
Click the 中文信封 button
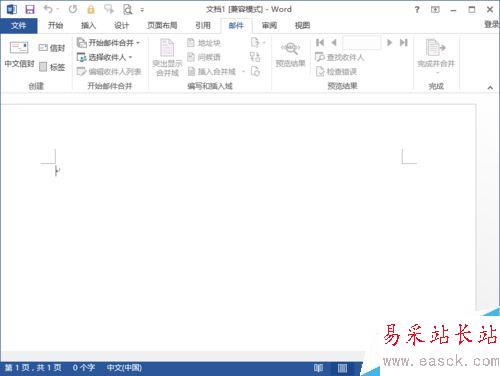(x=19, y=55)
